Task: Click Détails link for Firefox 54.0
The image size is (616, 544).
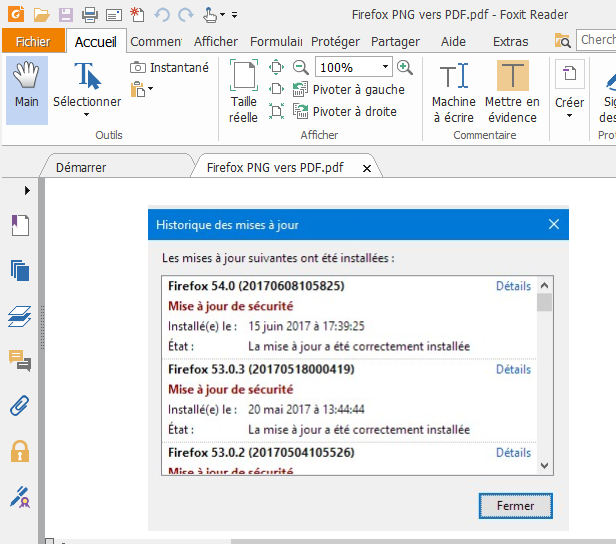Action: [x=513, y=286]
